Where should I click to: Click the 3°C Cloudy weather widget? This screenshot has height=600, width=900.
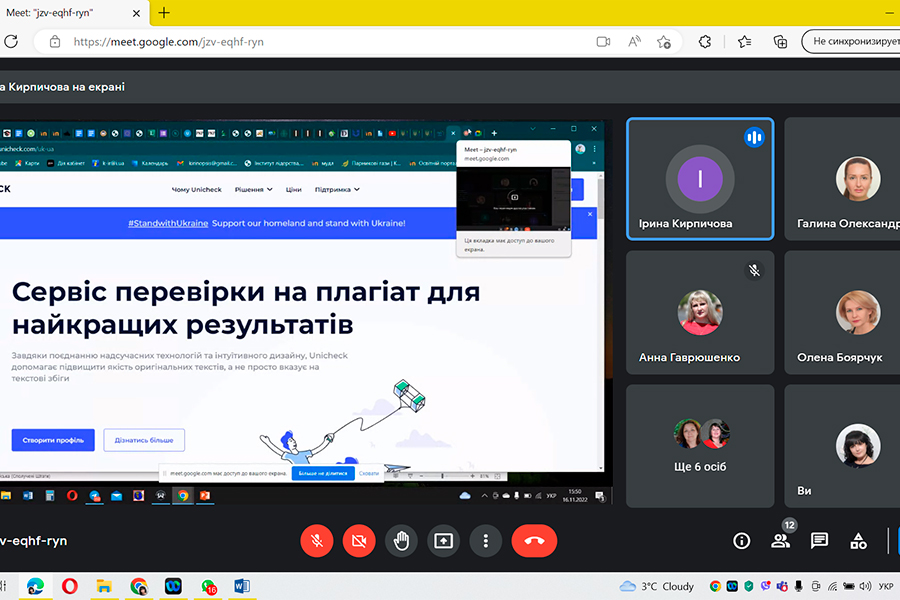pyautogui.click(x=657, y=586)
